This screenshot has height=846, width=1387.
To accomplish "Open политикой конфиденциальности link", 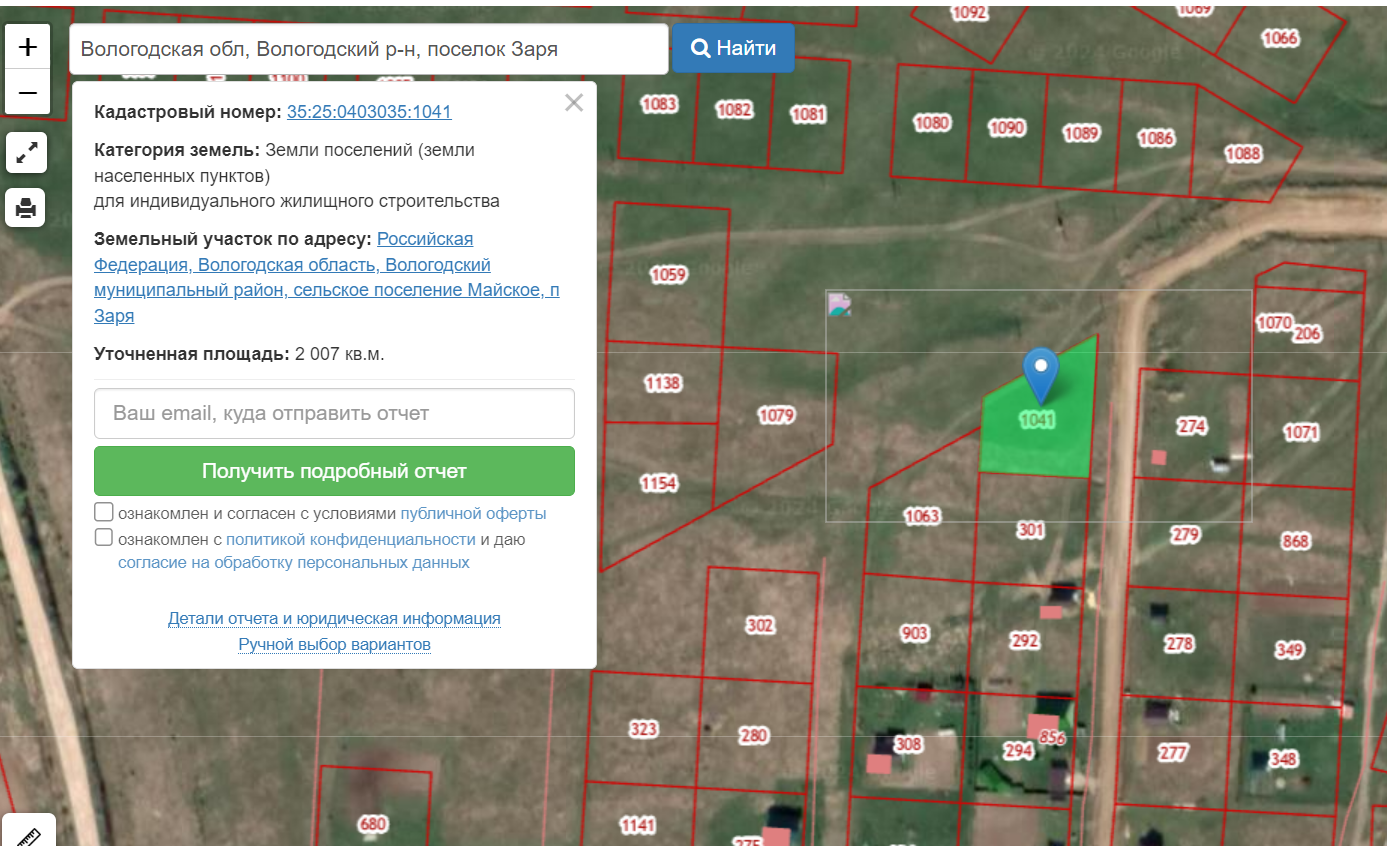I will 350,540.
